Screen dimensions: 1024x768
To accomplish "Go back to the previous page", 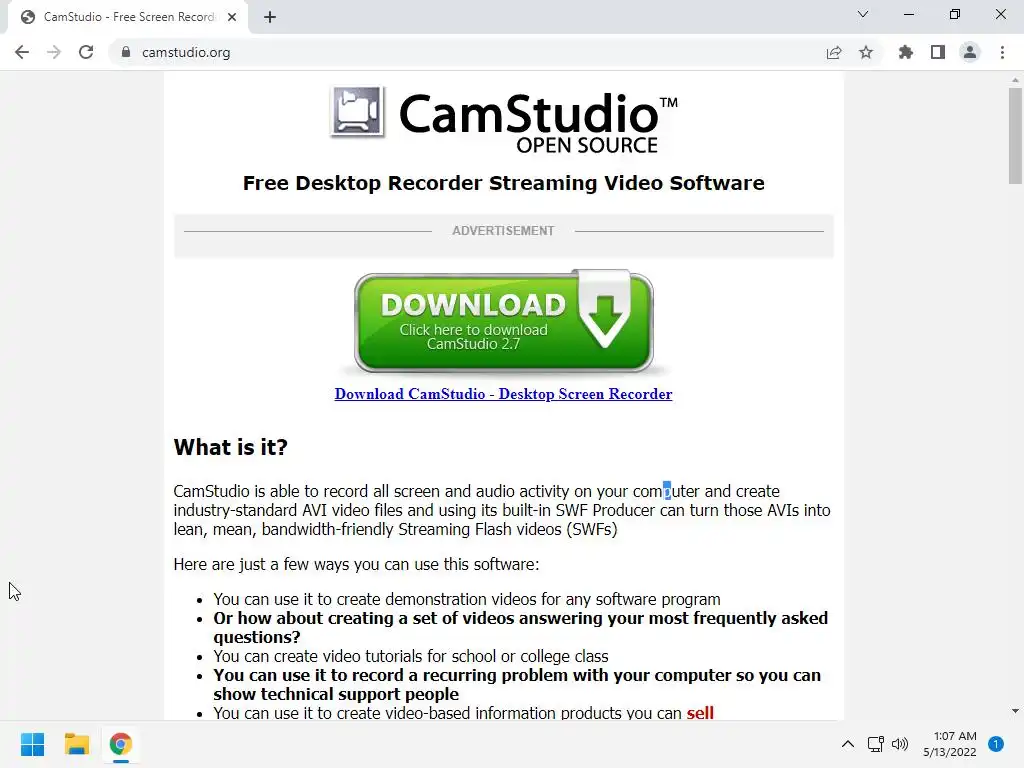I will (22, 52).
